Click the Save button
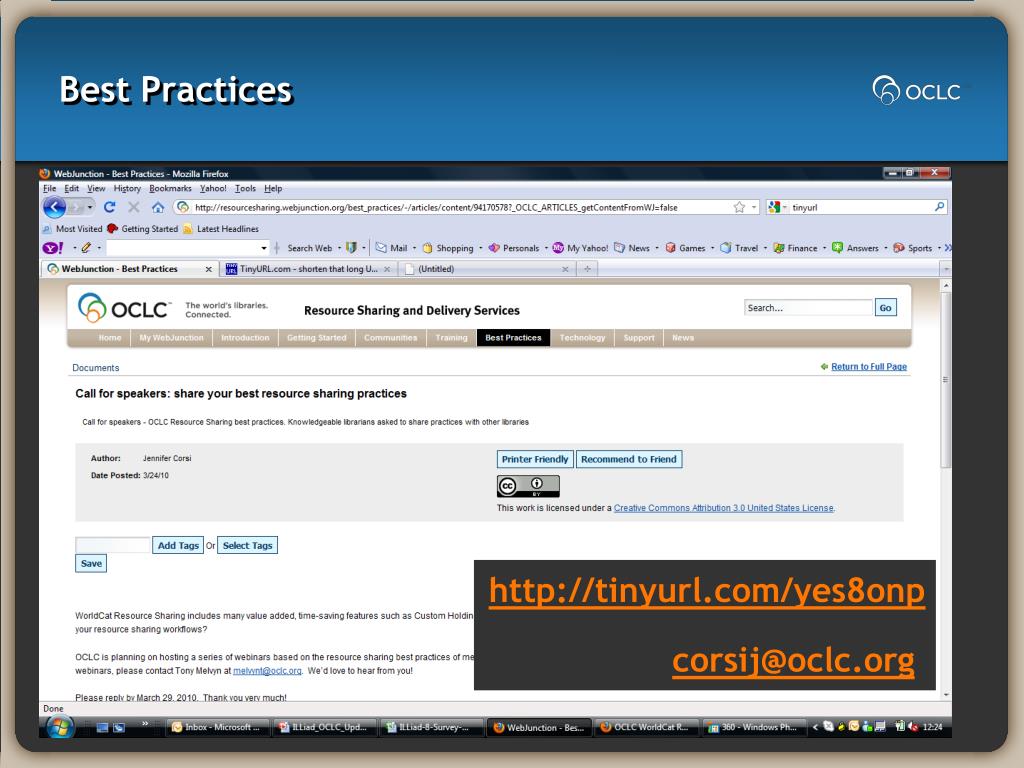The image size is (1024, 768). (91, 564)
